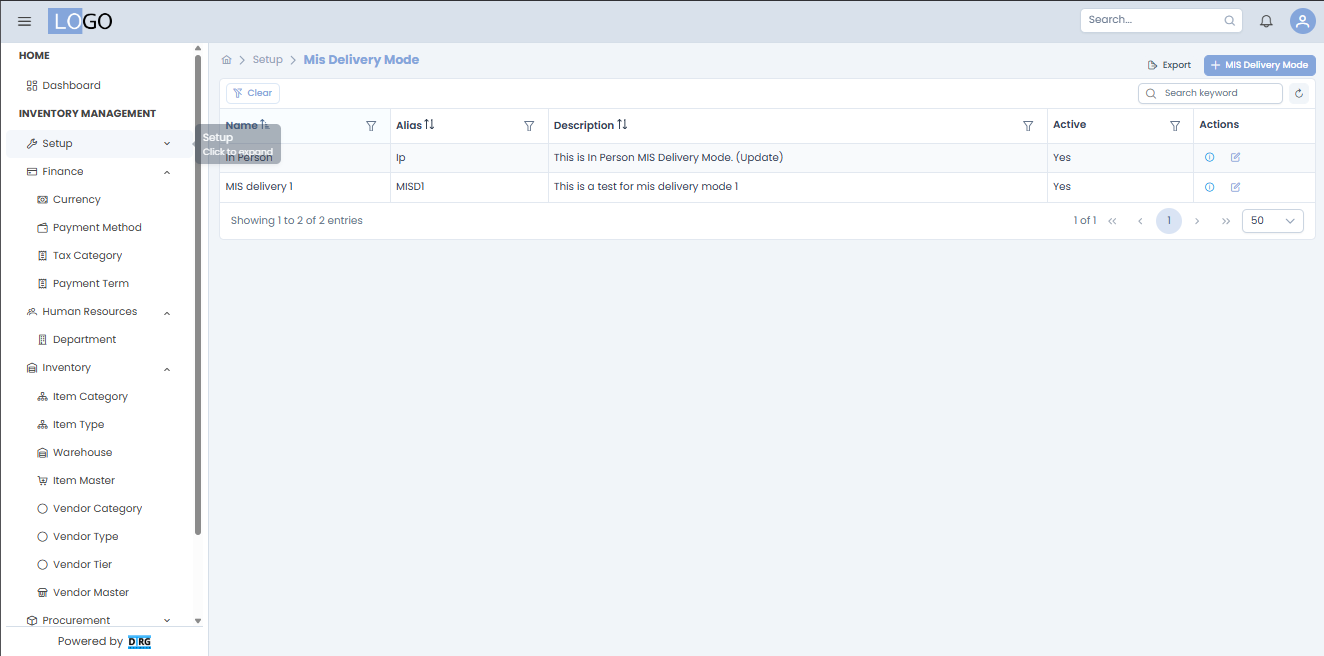Open the filter for the Active column
The width and height of the screenshot is (1324, 656).
point(1175,125)
